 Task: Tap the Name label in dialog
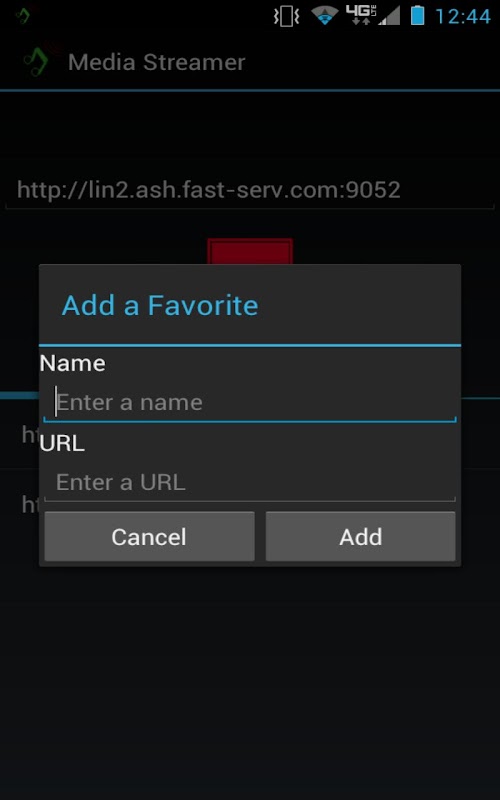point(72,363)
